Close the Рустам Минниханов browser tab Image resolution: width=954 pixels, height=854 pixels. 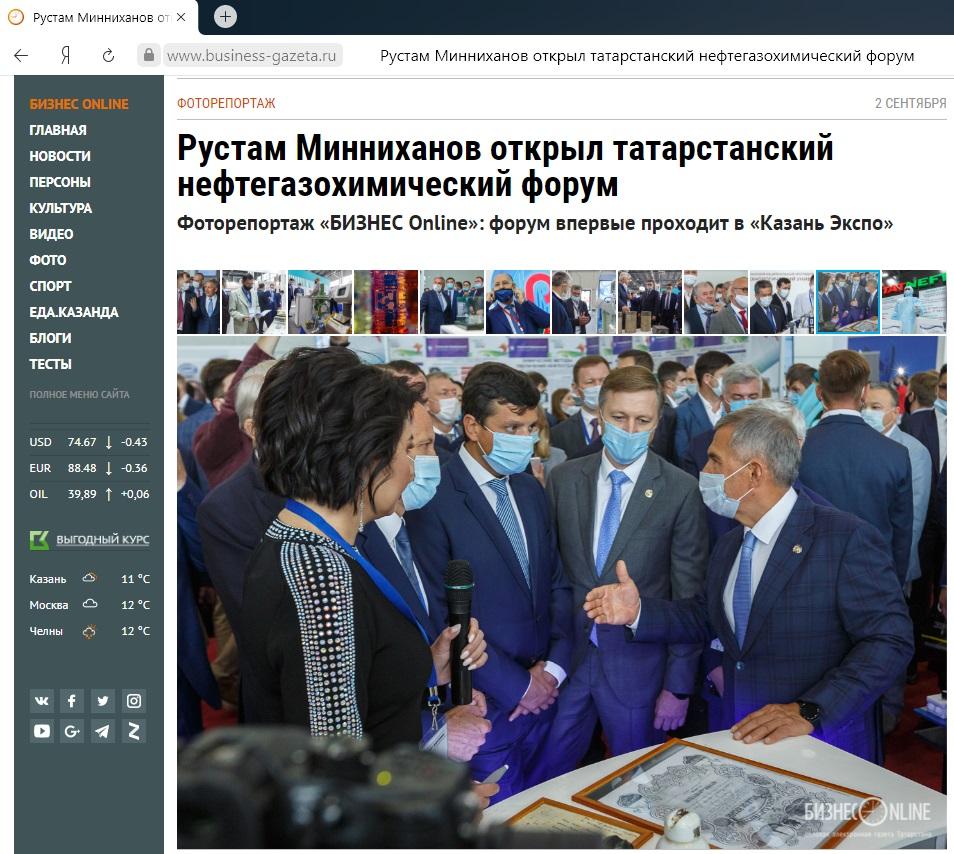(181, 17)
